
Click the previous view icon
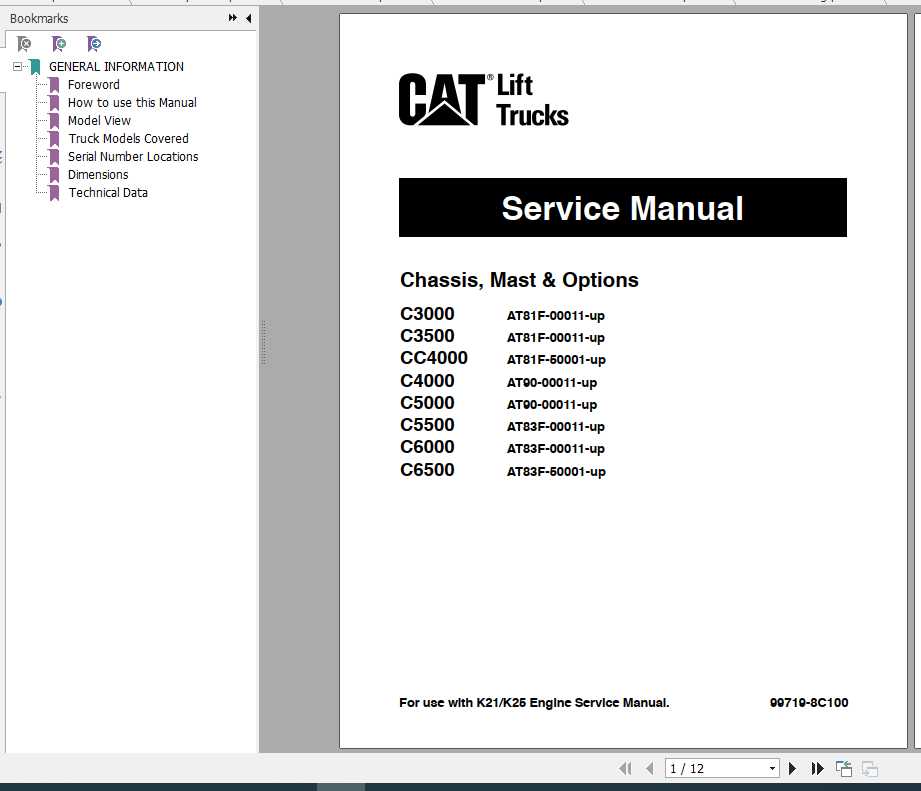(844, 768)
